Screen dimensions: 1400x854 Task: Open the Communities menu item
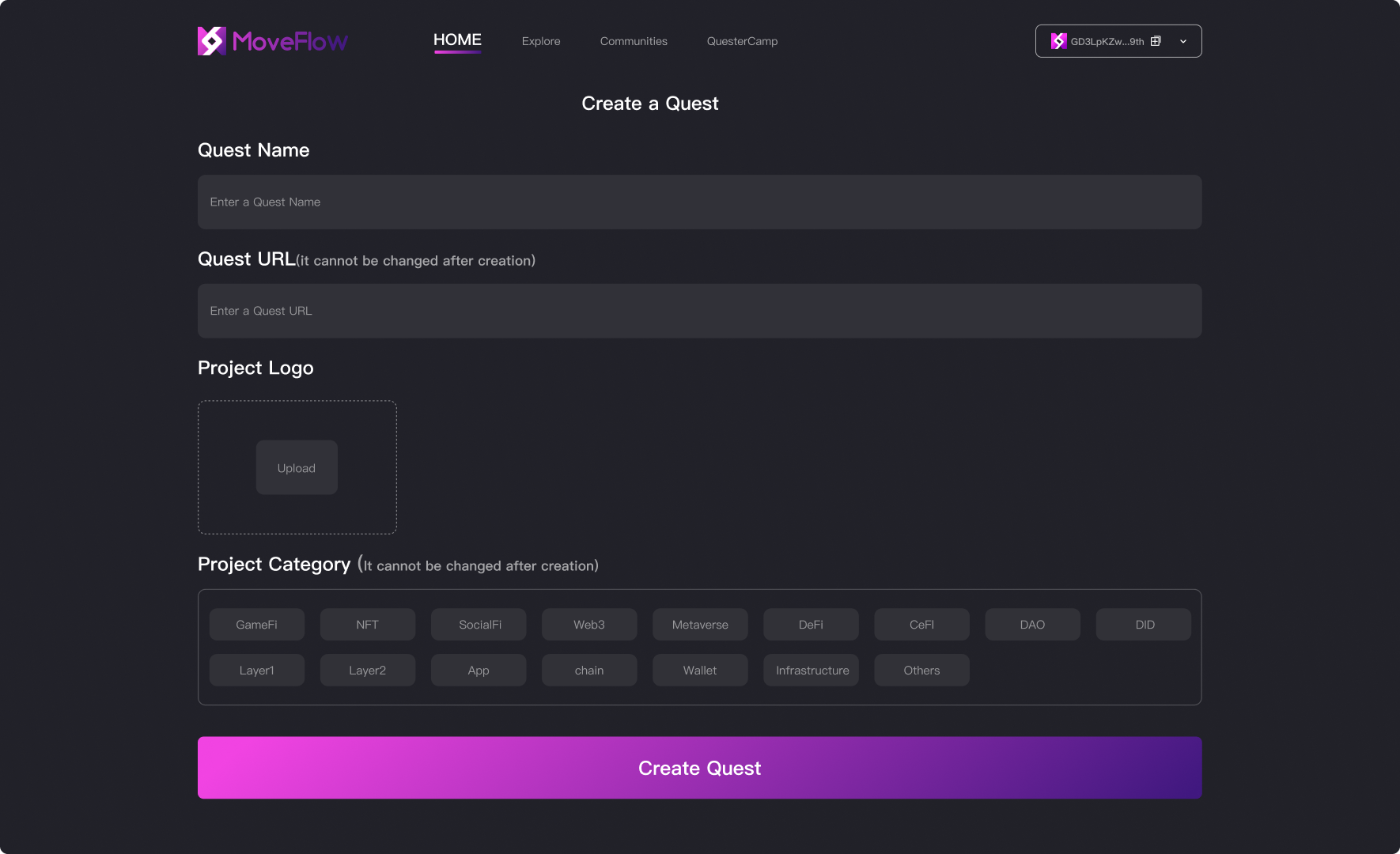(634, 41)
